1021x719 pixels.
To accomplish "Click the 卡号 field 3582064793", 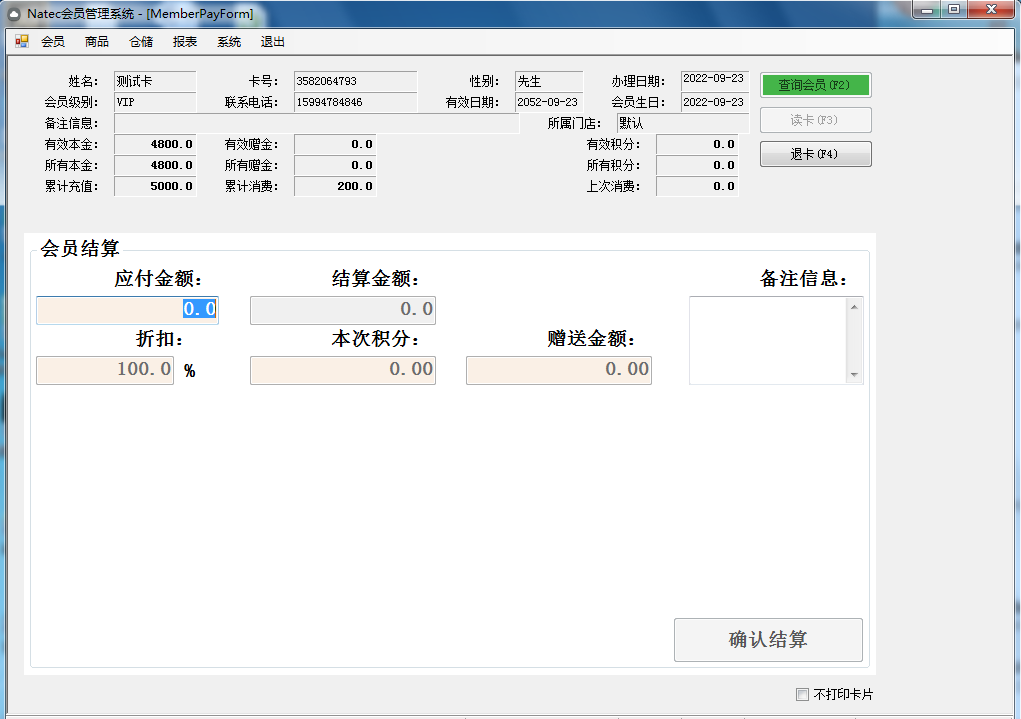I will click(356, 81).
